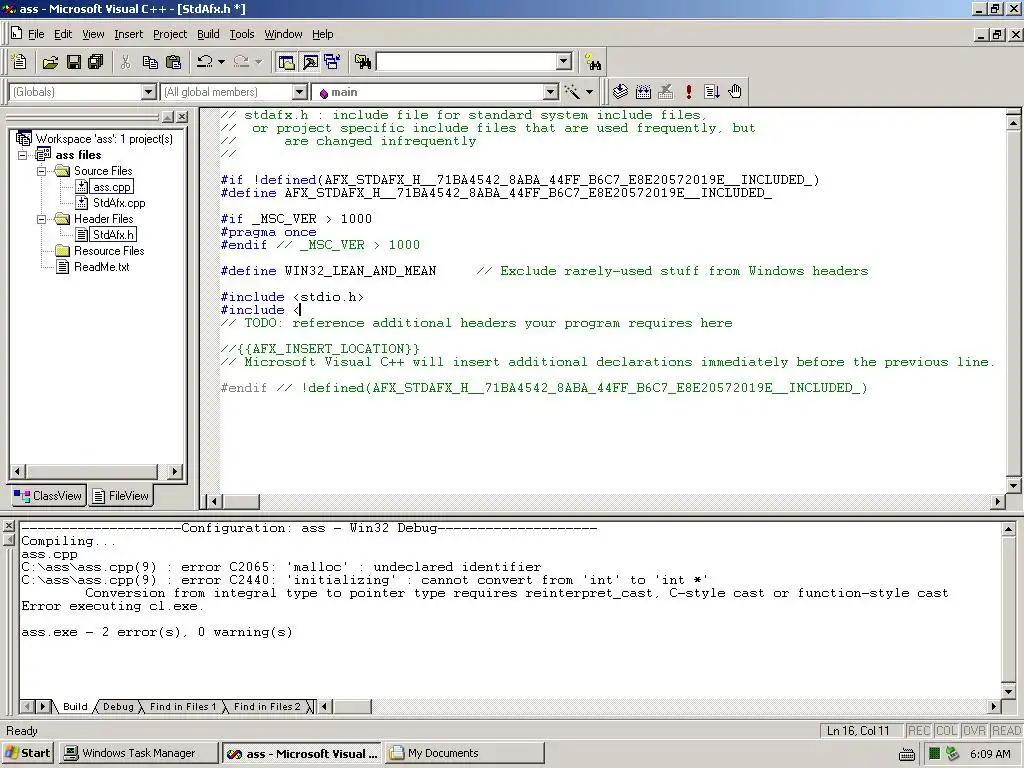Select StdAfx.cpp in the file tree
Screen dimensions: 1024x768
[x=119, y=203]
